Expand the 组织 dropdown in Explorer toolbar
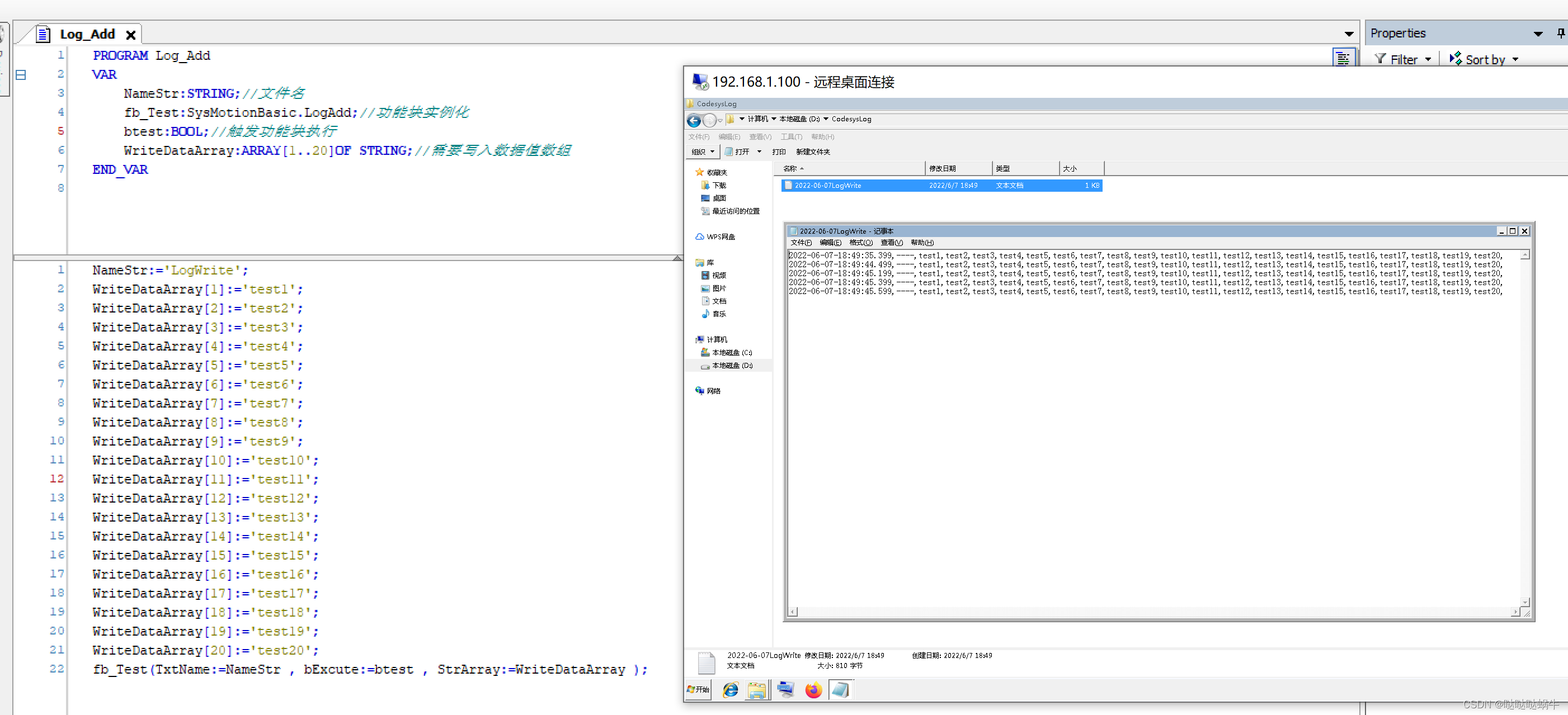Screen dimensions: 1568x715 [x=703, y=151]
